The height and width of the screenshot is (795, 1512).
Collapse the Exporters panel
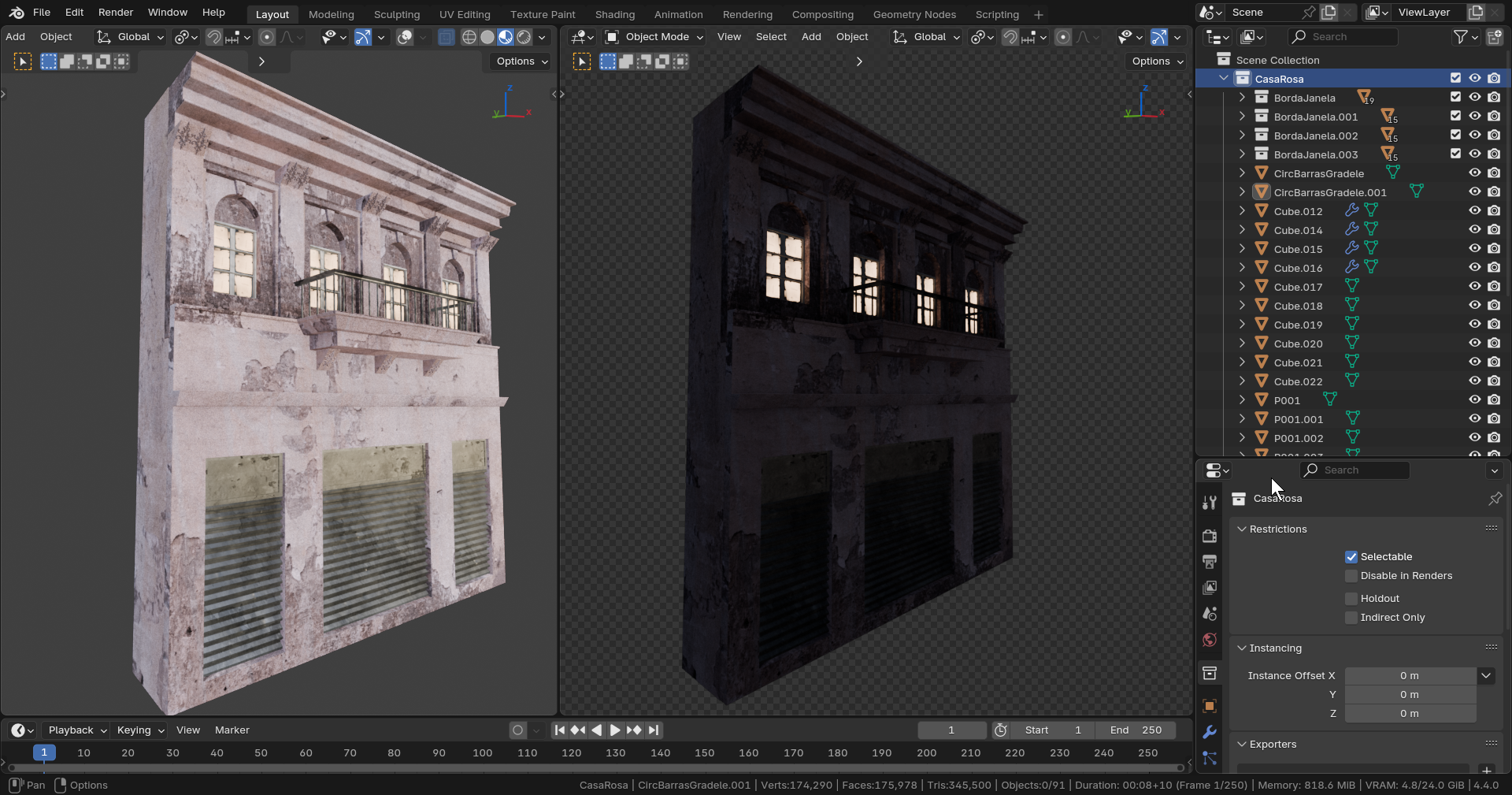point(1242,745)
